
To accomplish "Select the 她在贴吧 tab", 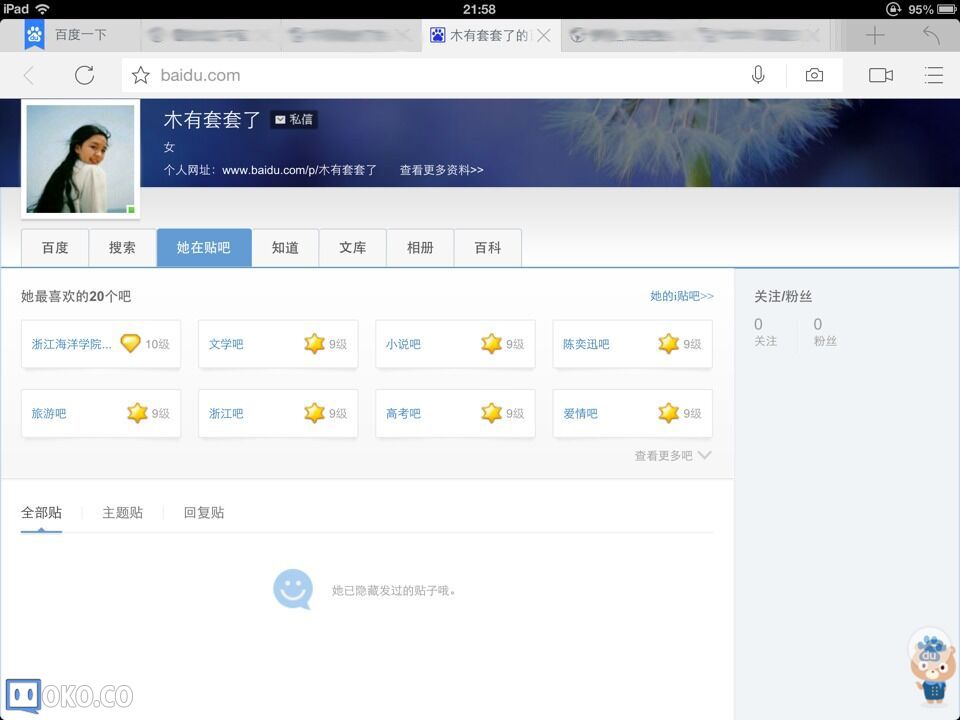I will (x=204, y=247).
